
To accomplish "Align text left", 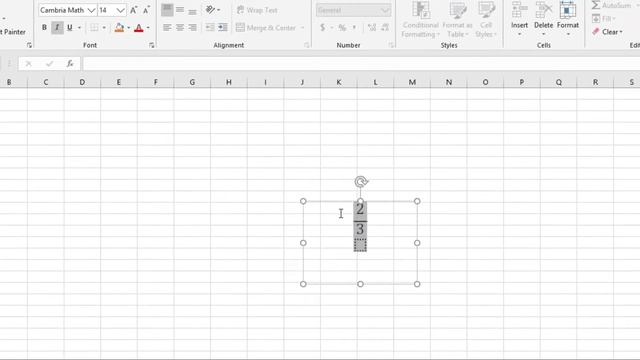I will pyautogui.click(x=167, y=28).
